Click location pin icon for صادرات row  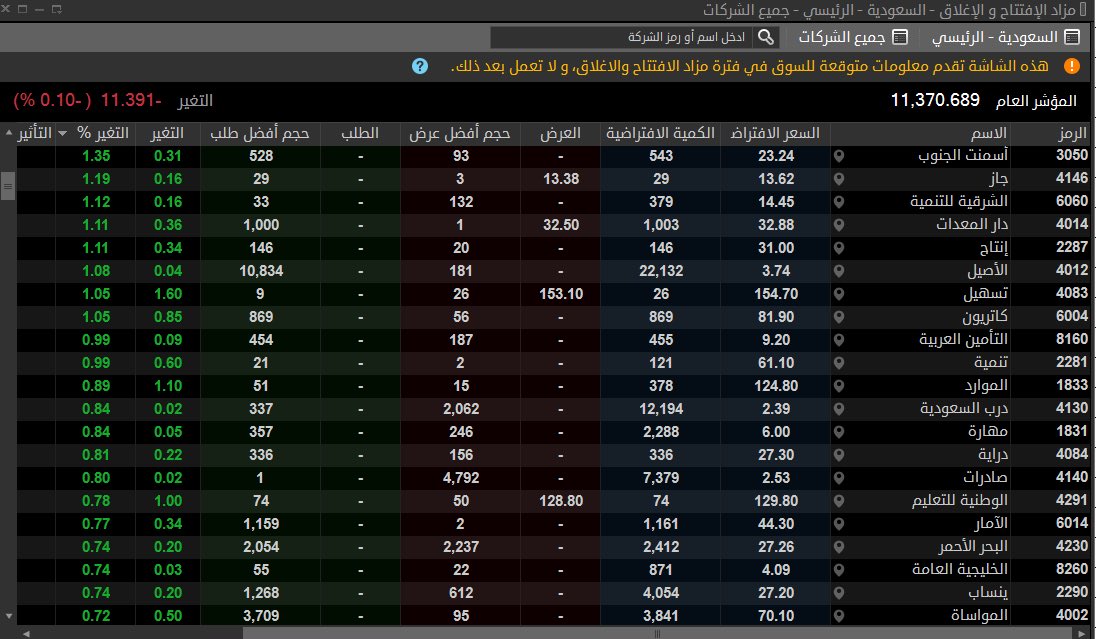pos(839,478)
